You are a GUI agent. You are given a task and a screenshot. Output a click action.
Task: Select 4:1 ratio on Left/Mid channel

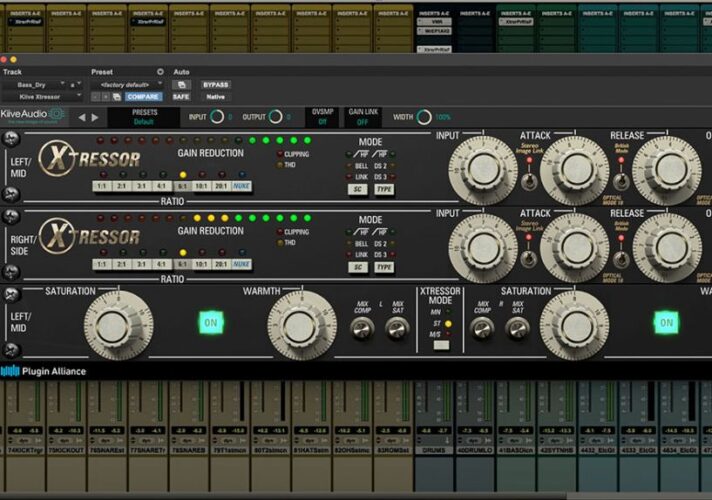[x=161, y=186]
